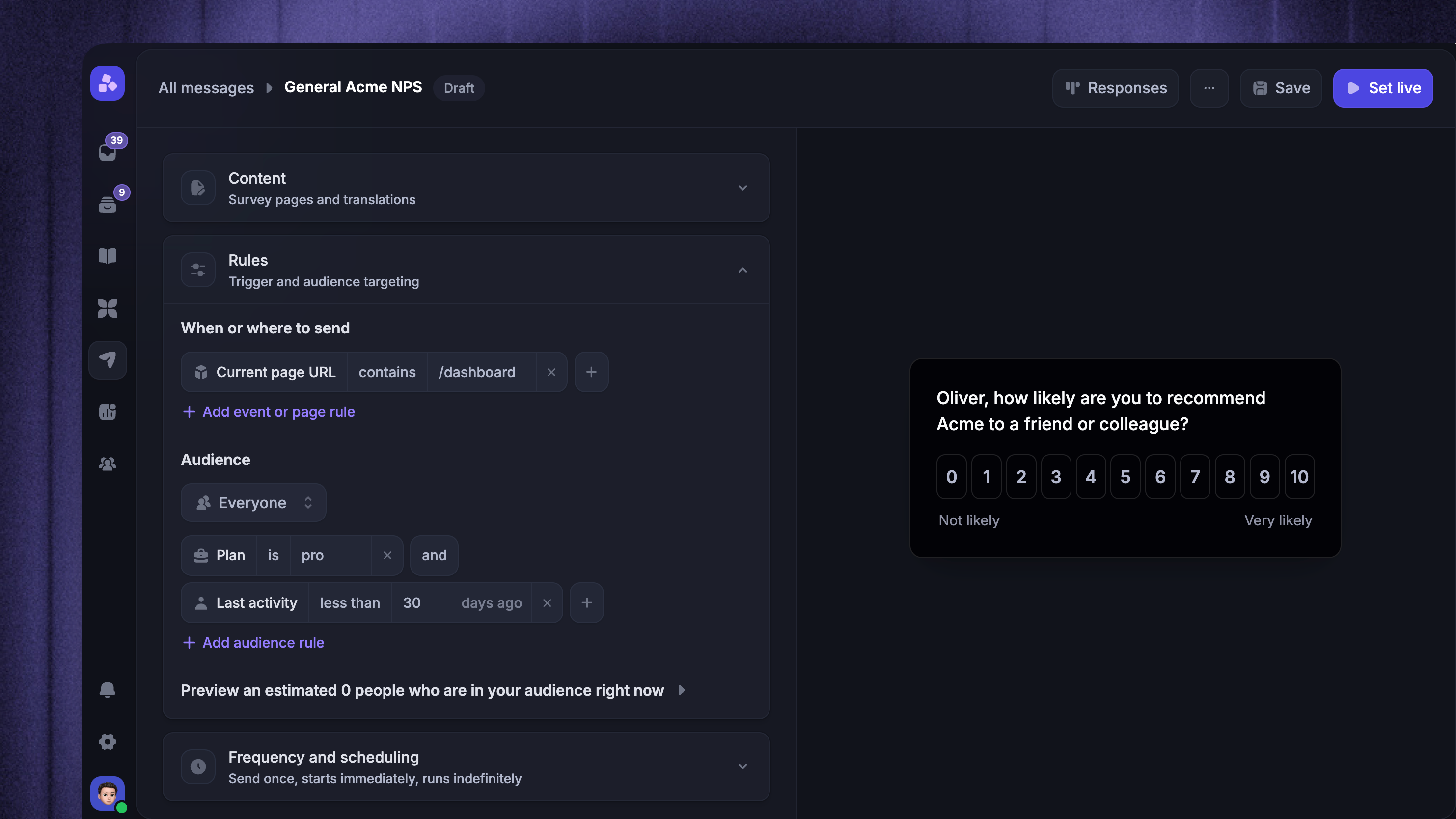The height and width of the screenshot is (819, 1456).
Task: Expand the audience preview disclosure triangle
Action: (x=682, y=691)
